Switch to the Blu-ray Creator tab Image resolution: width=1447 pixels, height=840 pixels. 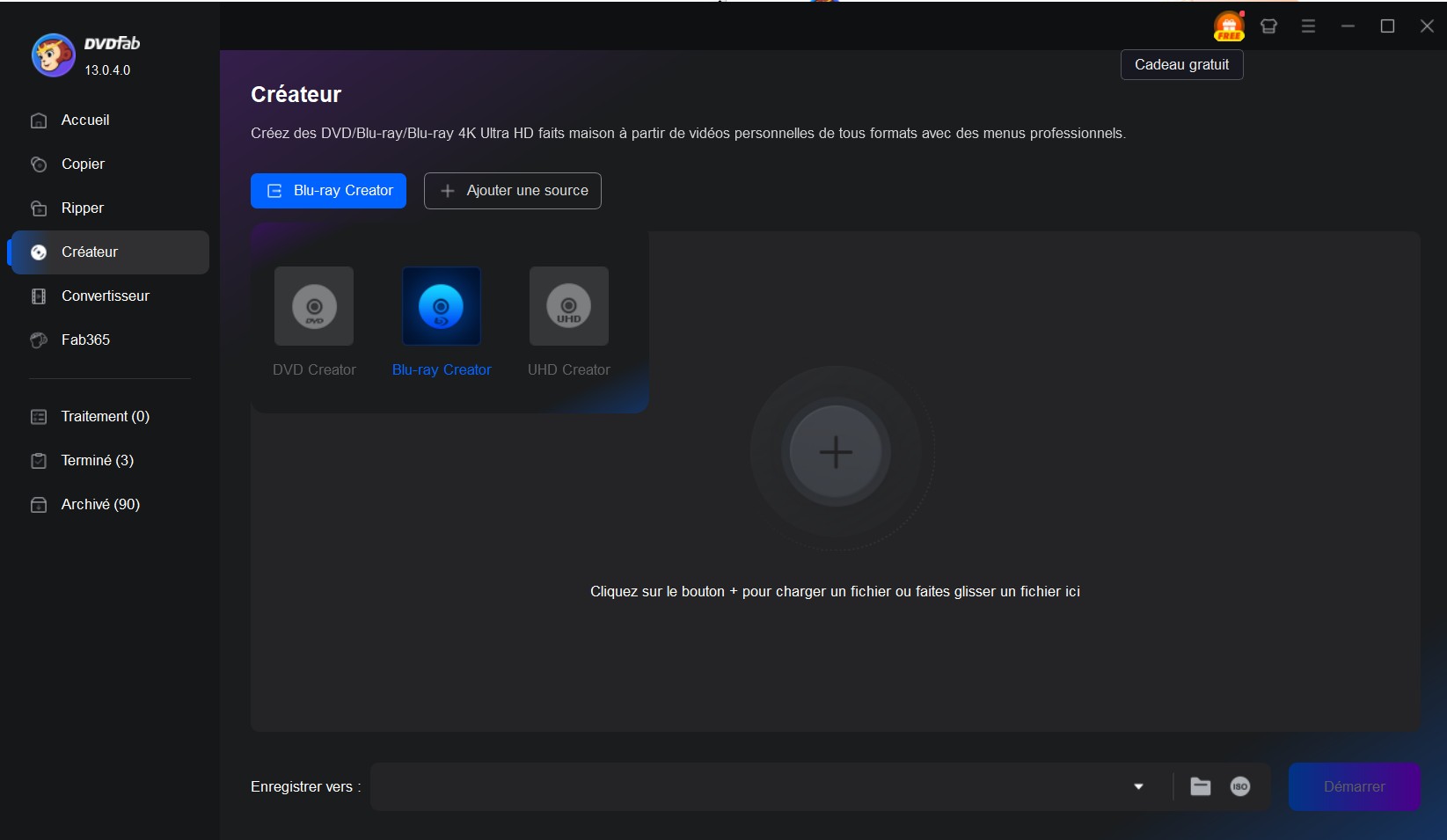pyautogui.click(x=328, y=190)
